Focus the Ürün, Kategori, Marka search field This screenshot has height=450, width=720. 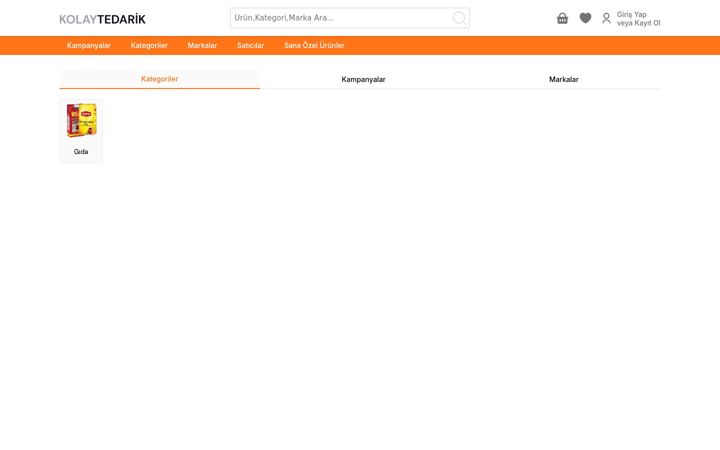(x=349, y=18)
